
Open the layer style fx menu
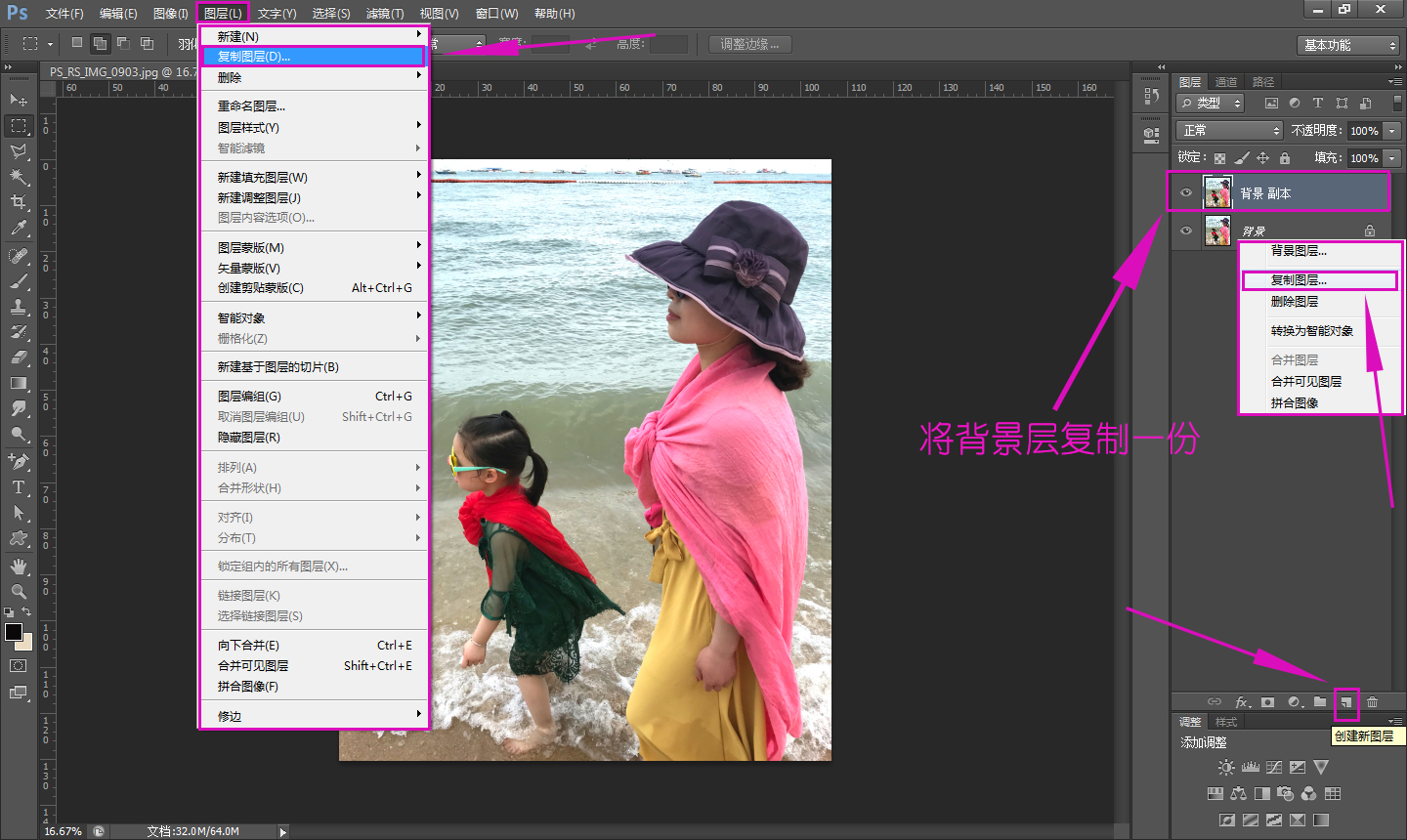(x=1242, y=701)
